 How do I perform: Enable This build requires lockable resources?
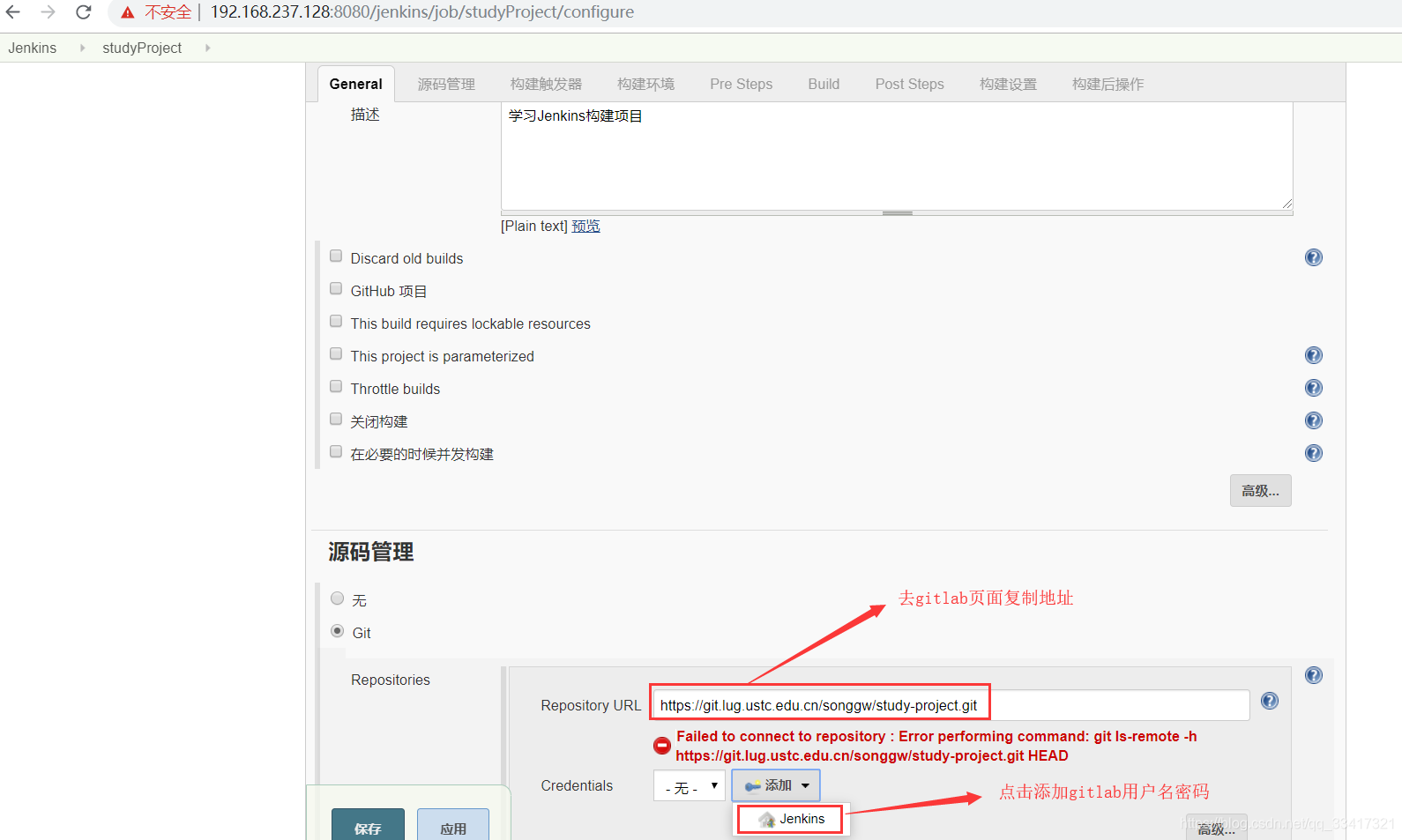(336, 322)
